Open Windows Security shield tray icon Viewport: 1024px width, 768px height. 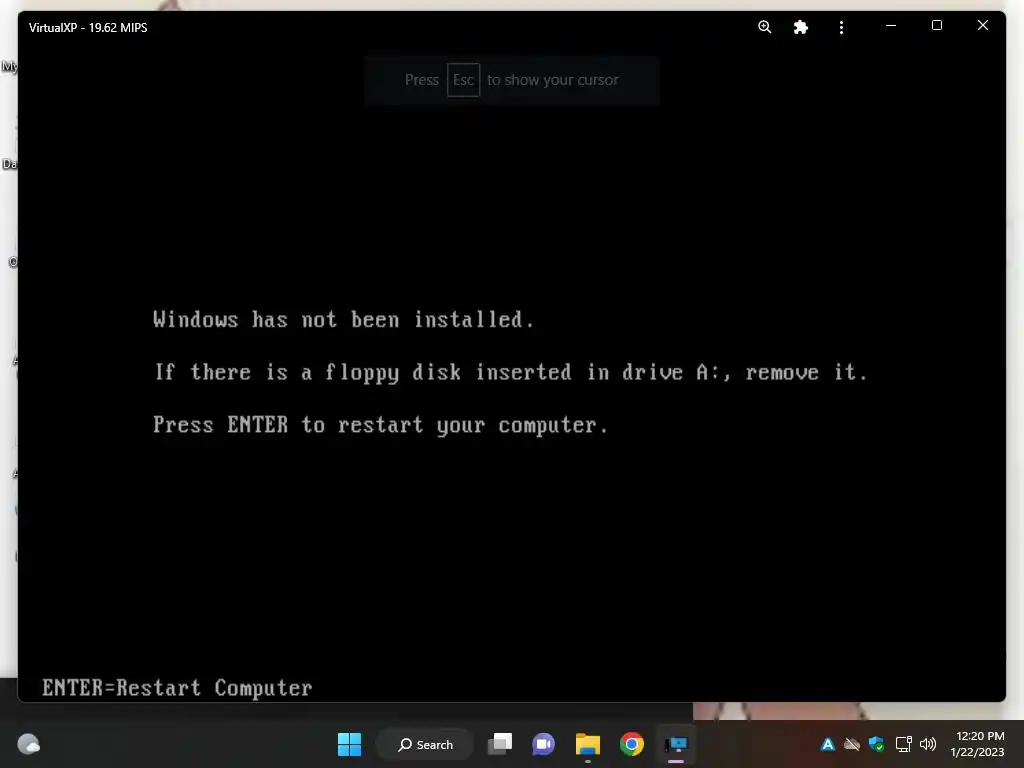click(x=876, y=744)
